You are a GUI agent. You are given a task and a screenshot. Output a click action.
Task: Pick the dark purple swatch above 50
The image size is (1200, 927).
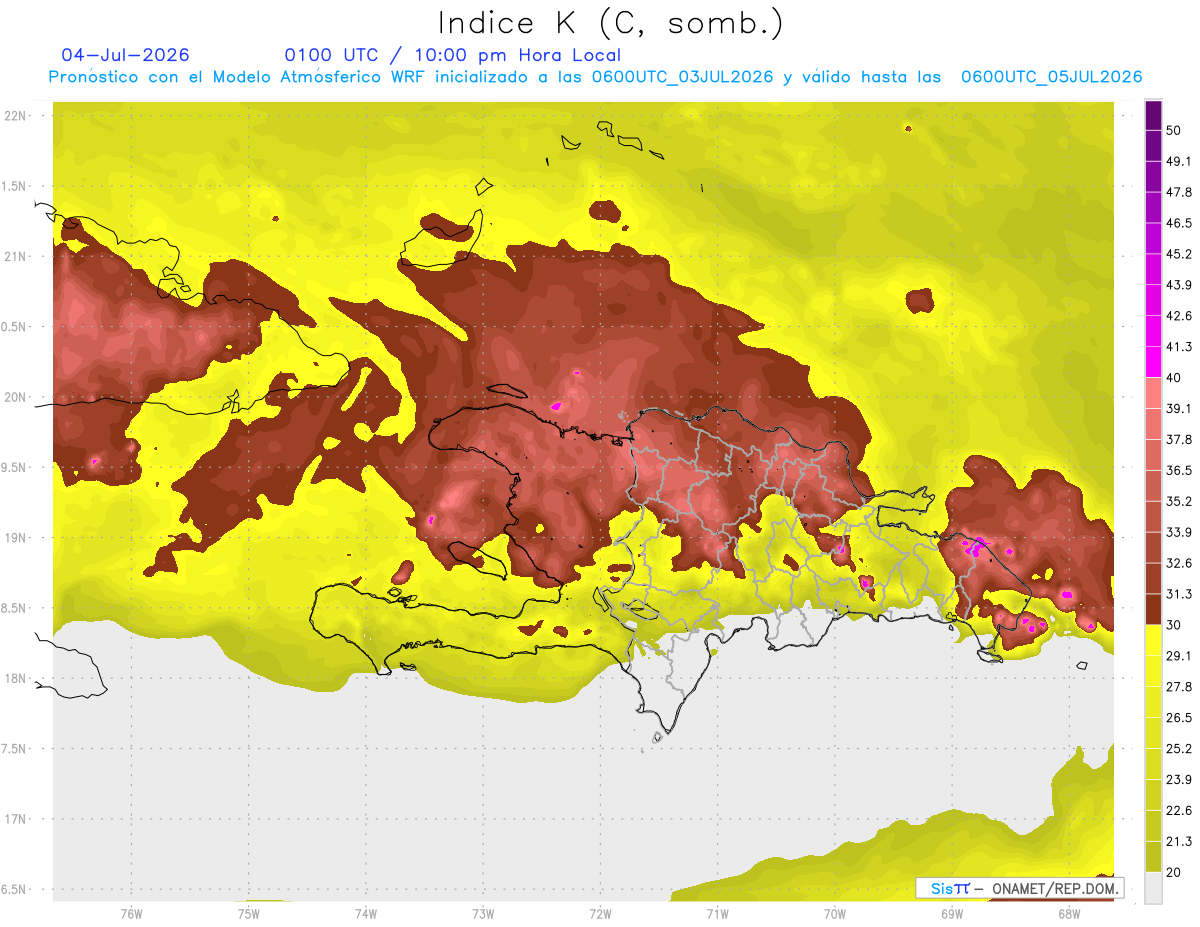pyautogui.click(x=1153, y=115)
